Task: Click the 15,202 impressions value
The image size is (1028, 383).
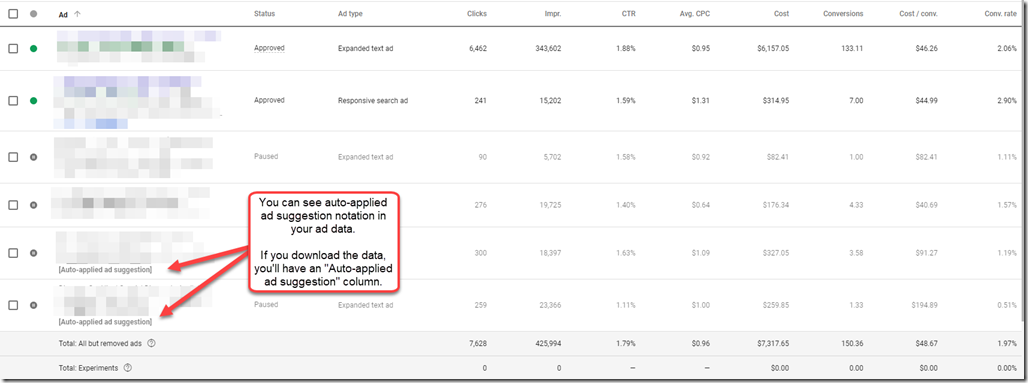Action: point(550,101)
